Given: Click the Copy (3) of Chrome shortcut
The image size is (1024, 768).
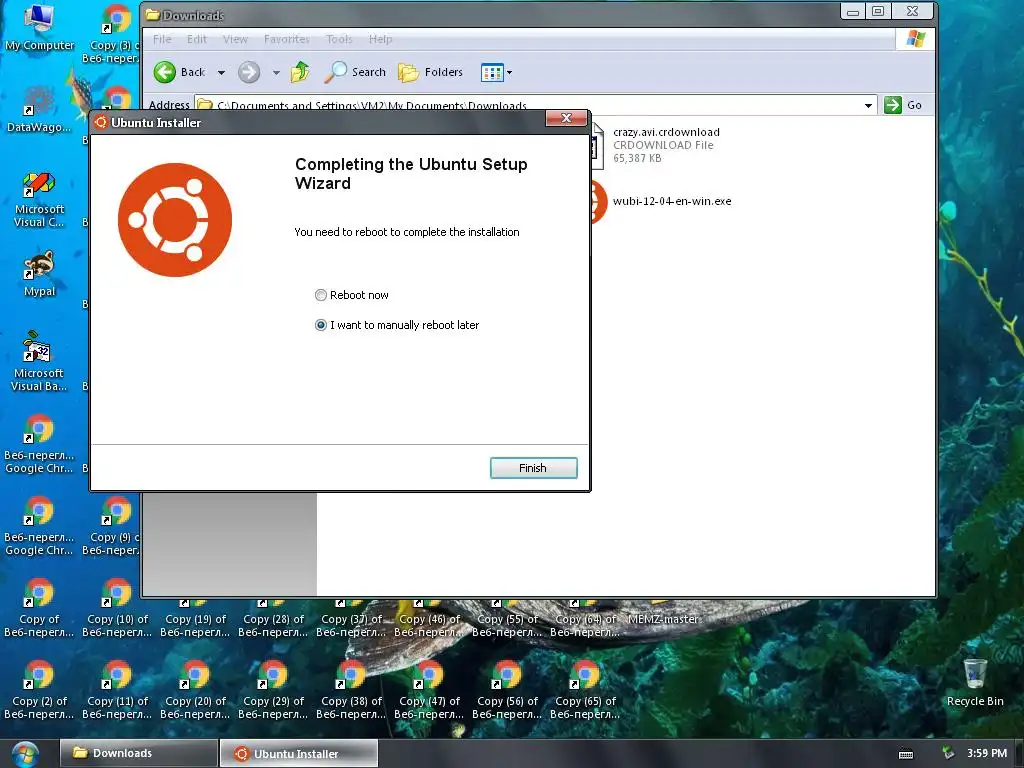Looking at the screenshot, I should (111, 35).
